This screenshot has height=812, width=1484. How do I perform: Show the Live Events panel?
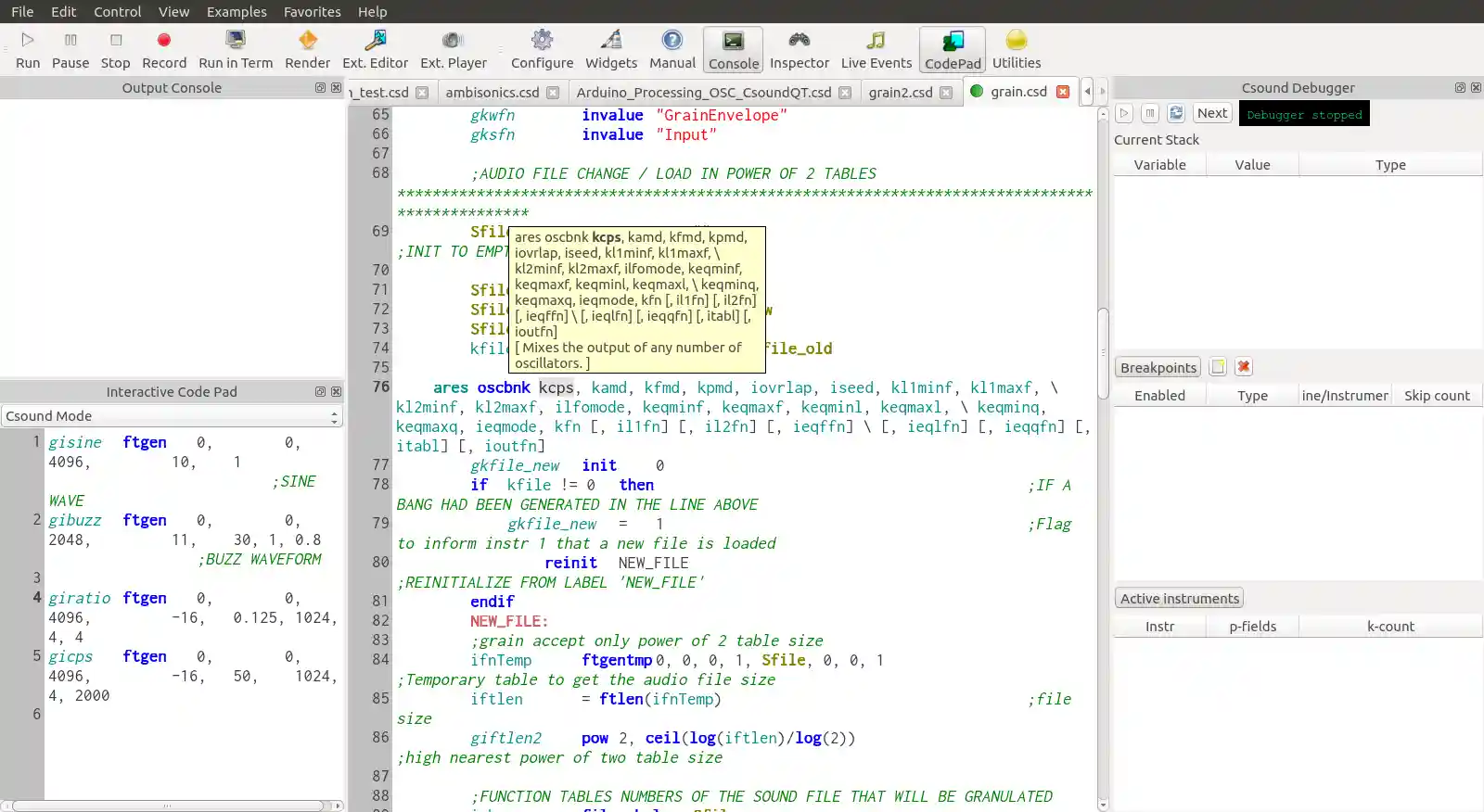876,50
